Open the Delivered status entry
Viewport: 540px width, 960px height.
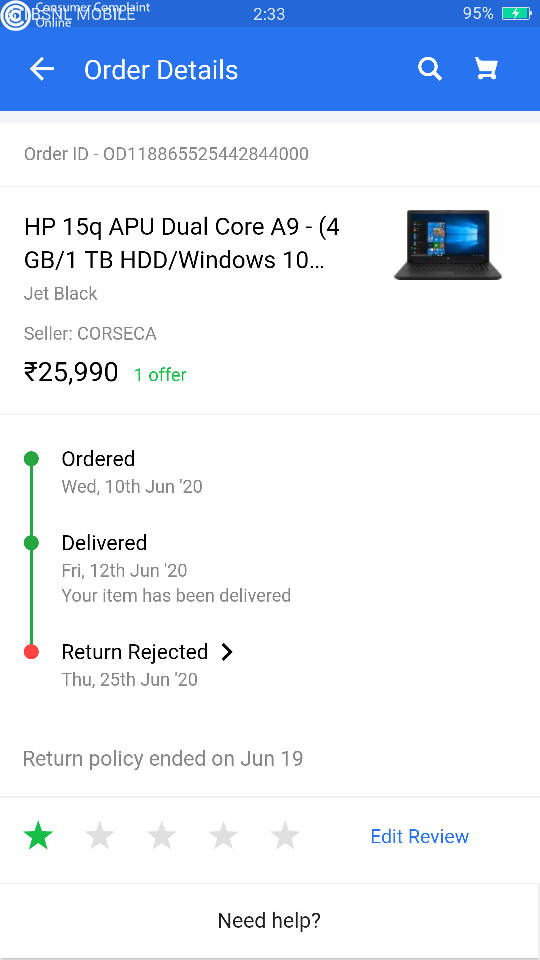point(176,569)
